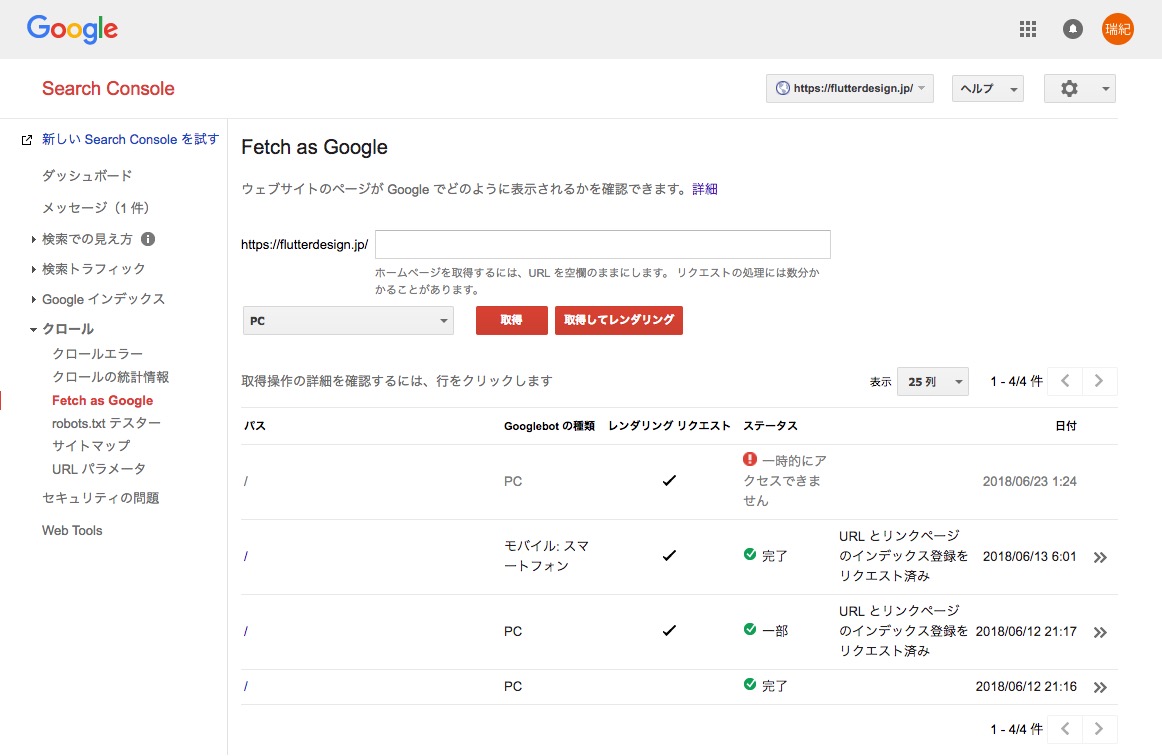Open the settings gear menu
The width and height of the screenshot is (1162, 756).
point(1079,88)
